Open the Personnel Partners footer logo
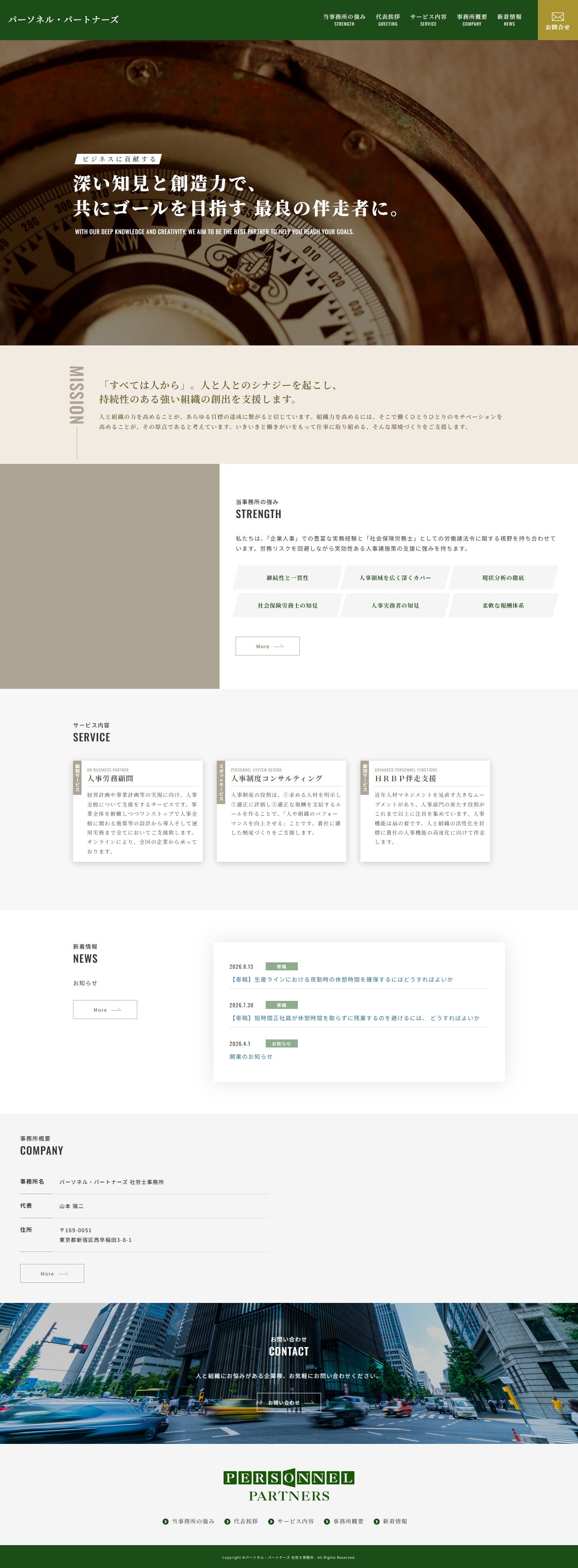This screenshot has width=578, height=1568. pos(289,1485)
